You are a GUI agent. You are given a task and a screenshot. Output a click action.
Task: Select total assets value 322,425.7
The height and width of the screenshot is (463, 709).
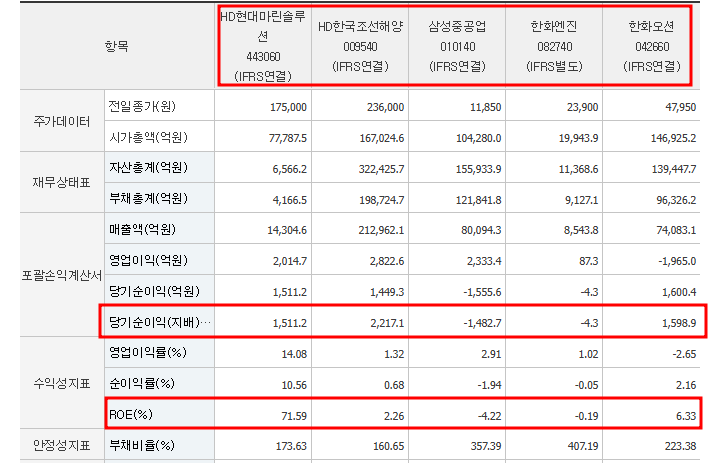point(382,169)
